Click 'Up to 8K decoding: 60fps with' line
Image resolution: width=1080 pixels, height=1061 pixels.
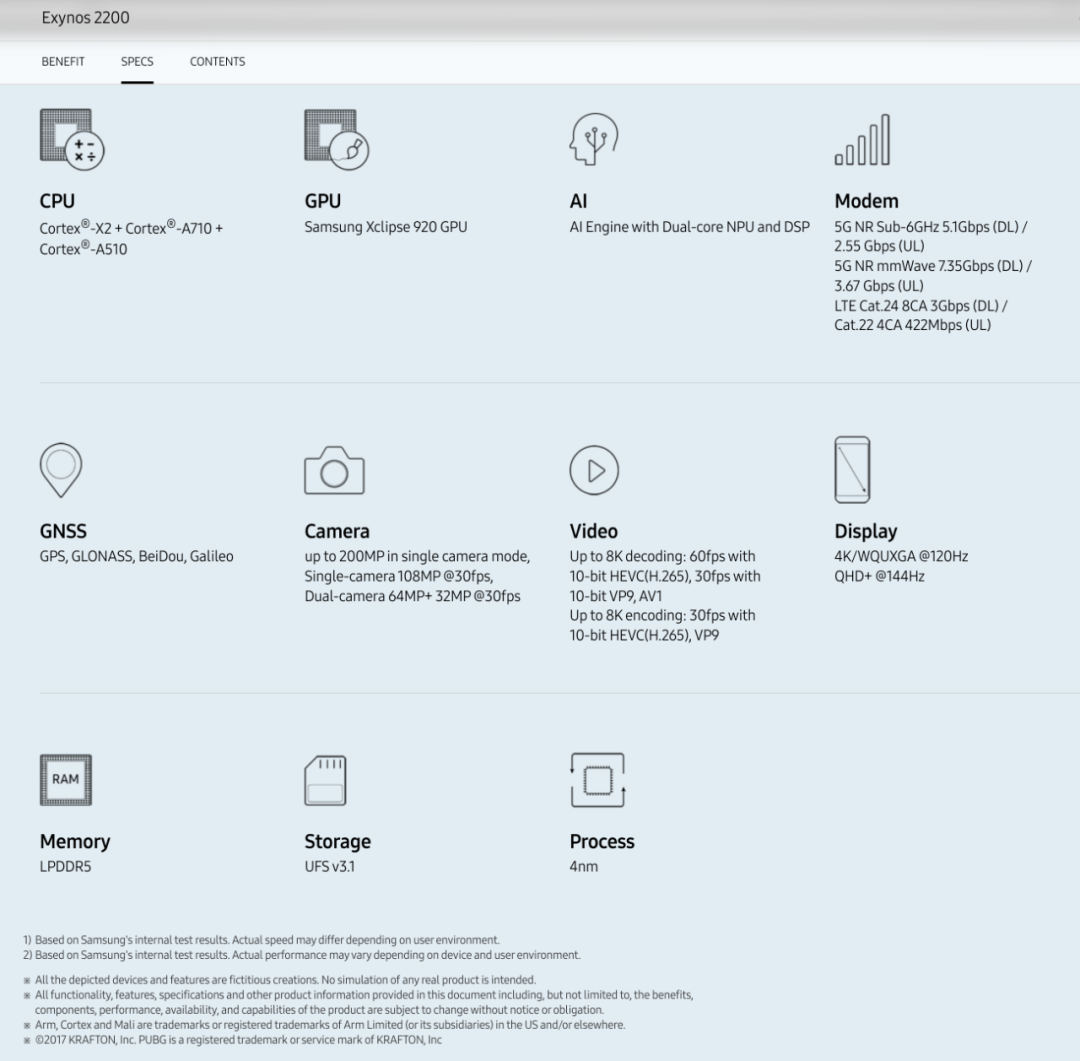click(x=663, y=557)
